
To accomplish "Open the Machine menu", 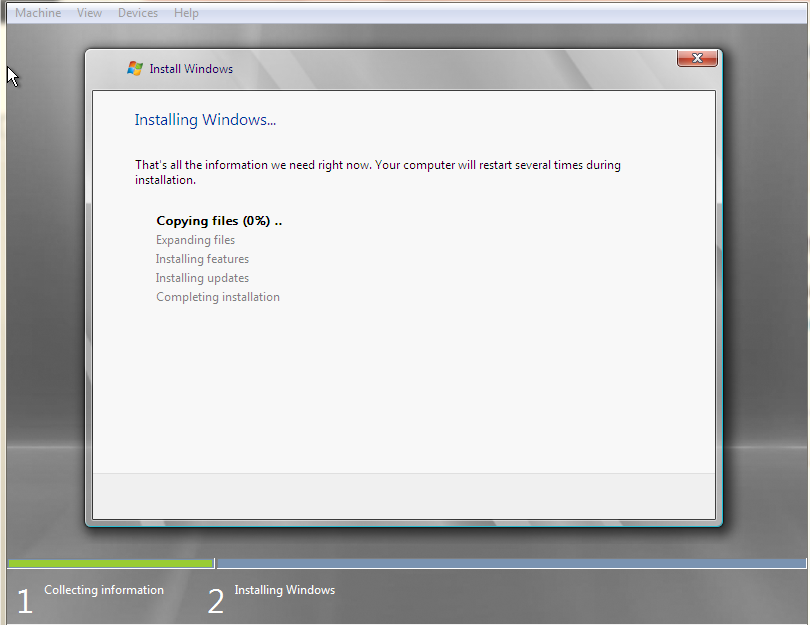I will 38,13.
